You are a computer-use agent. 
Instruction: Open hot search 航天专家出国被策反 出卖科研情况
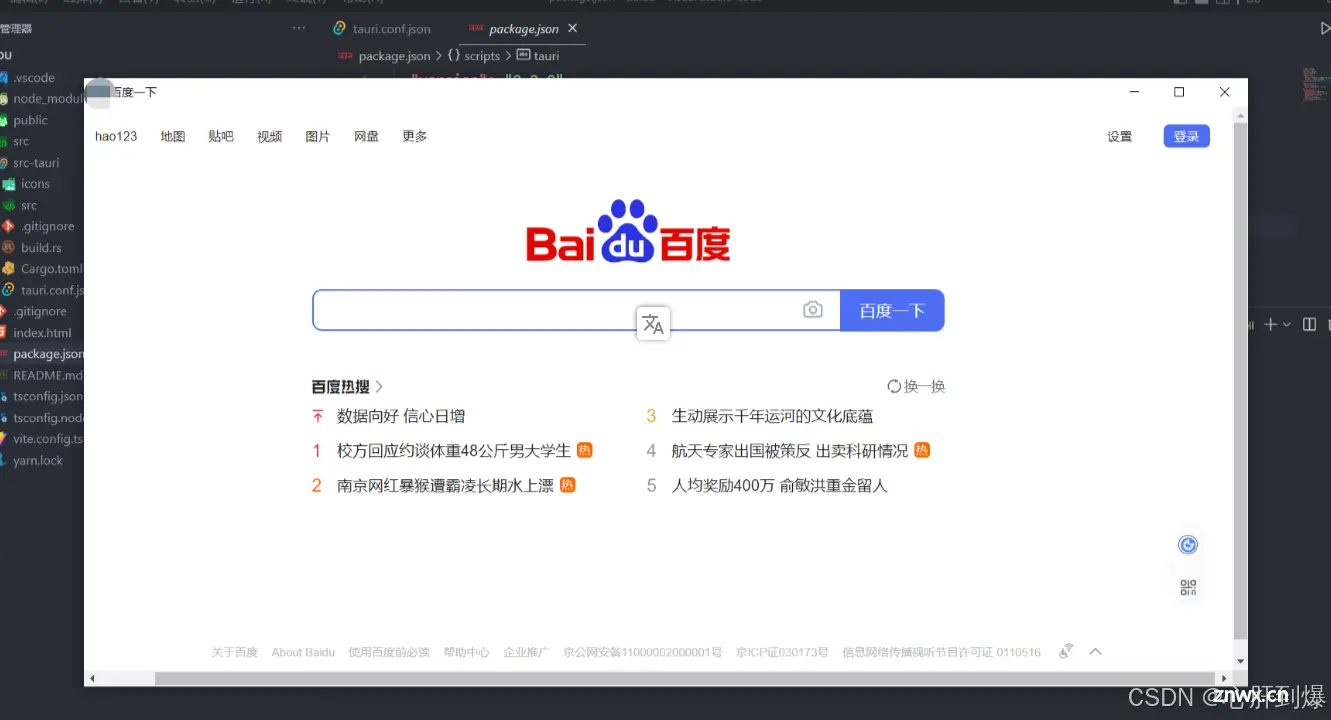pyautogui.click(x=790, y=450)
